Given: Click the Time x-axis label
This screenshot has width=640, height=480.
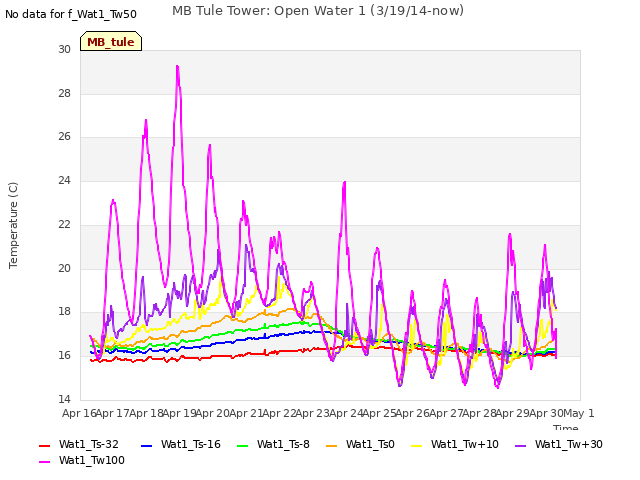Looking at the screenshot, I should [566, 427].
